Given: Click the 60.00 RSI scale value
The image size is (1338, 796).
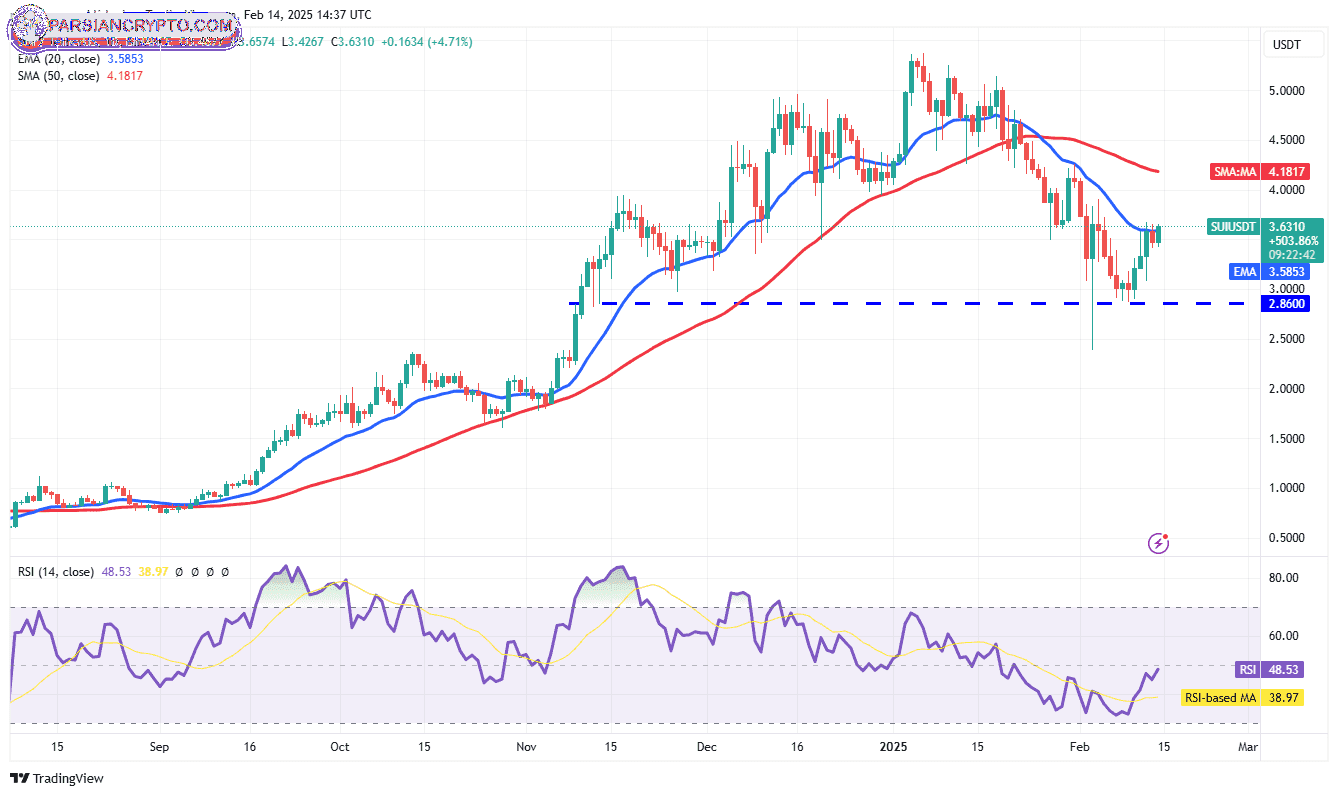Looking at the screenshot, I should coord(1285,636).
